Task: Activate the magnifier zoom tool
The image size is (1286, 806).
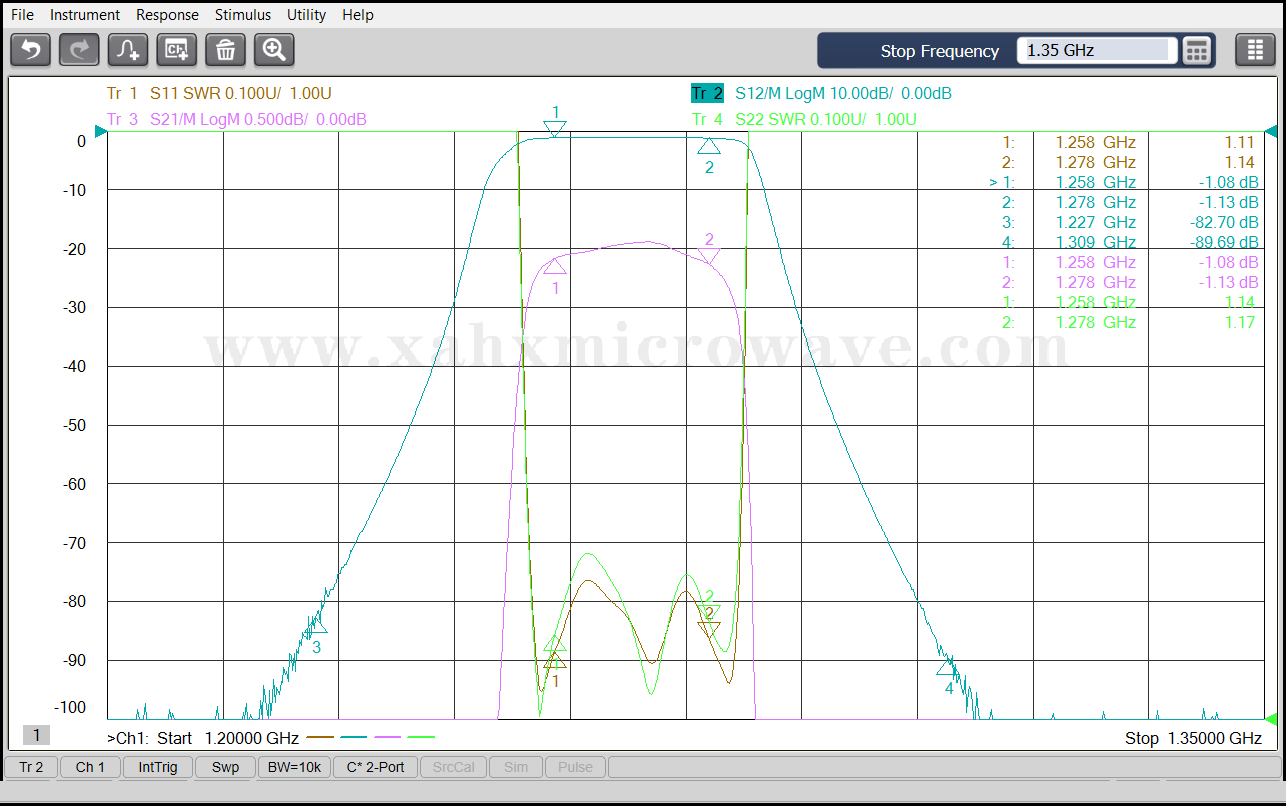Action: tap(274, 50)
